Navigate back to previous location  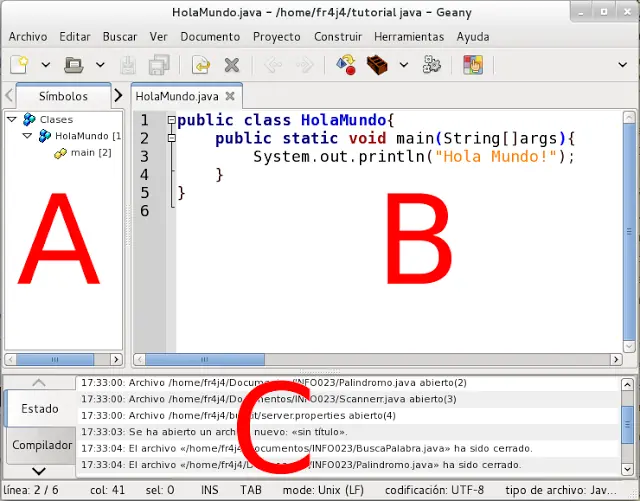tap(273, 65)
